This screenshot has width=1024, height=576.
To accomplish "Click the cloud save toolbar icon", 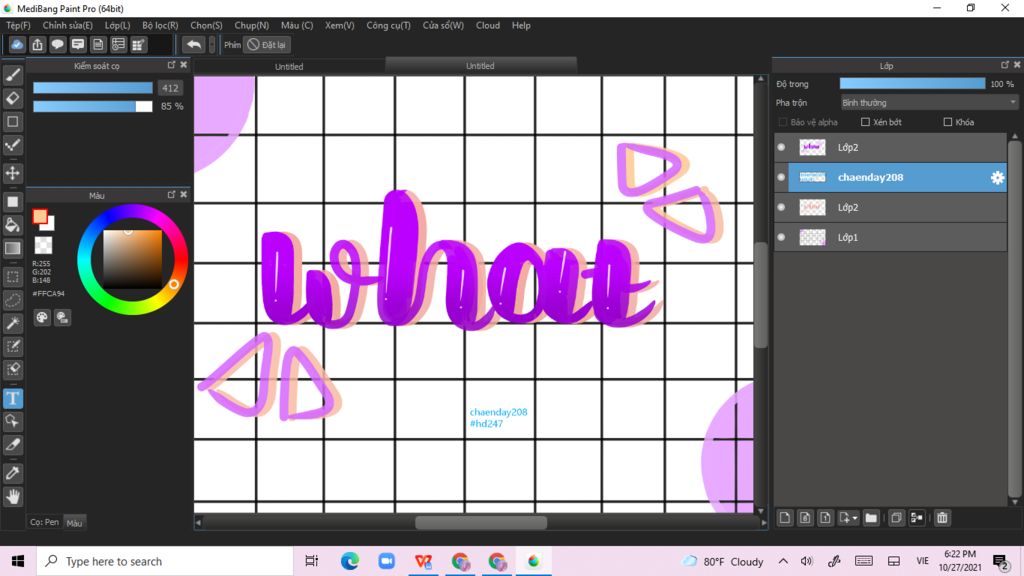I will pyautogui.click(x=17, y=44).
